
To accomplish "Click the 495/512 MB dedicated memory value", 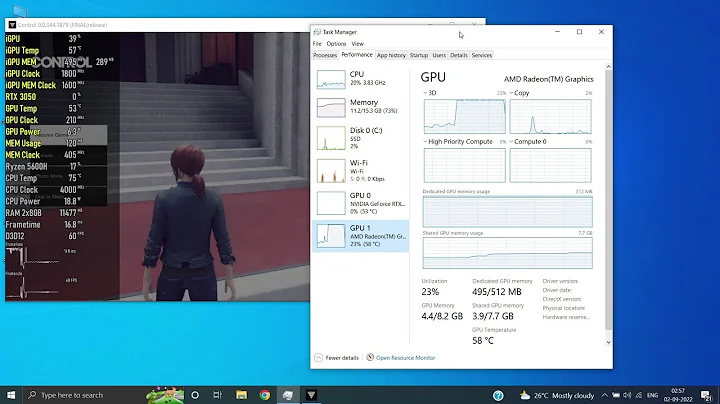I will point(497,292).
